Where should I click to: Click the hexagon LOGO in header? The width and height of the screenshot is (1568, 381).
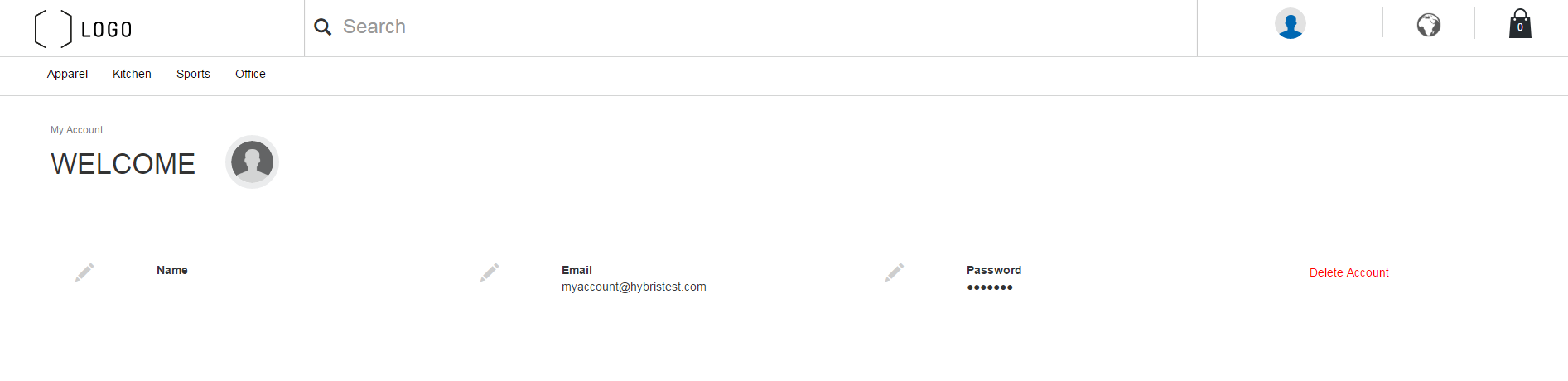83,29
